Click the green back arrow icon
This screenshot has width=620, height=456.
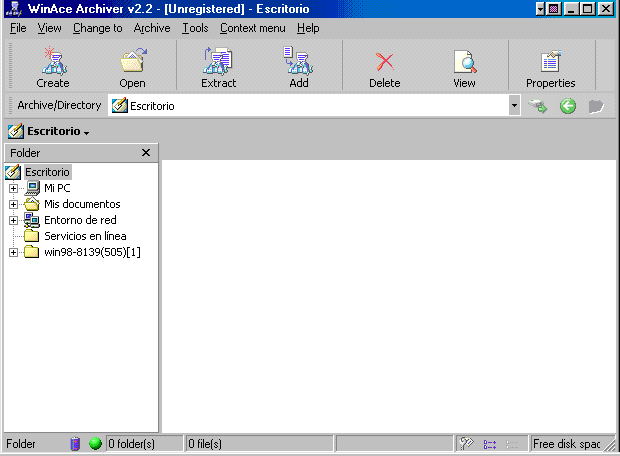coord(568,106)
